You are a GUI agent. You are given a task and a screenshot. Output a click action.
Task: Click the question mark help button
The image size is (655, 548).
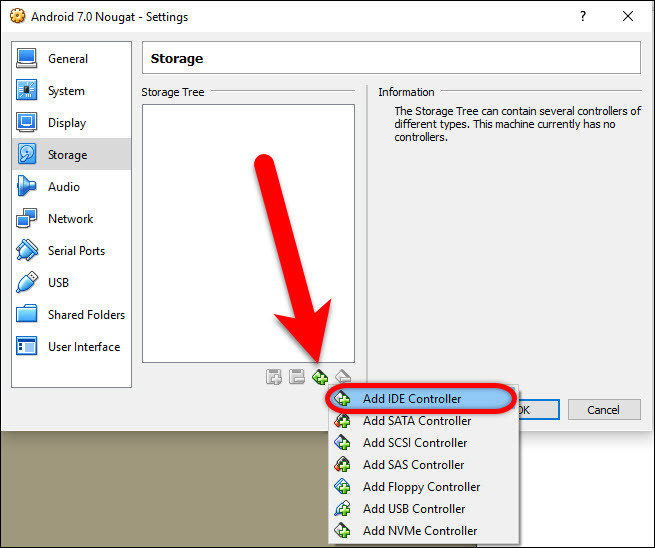pyautogui.click(x=583, y=16)
